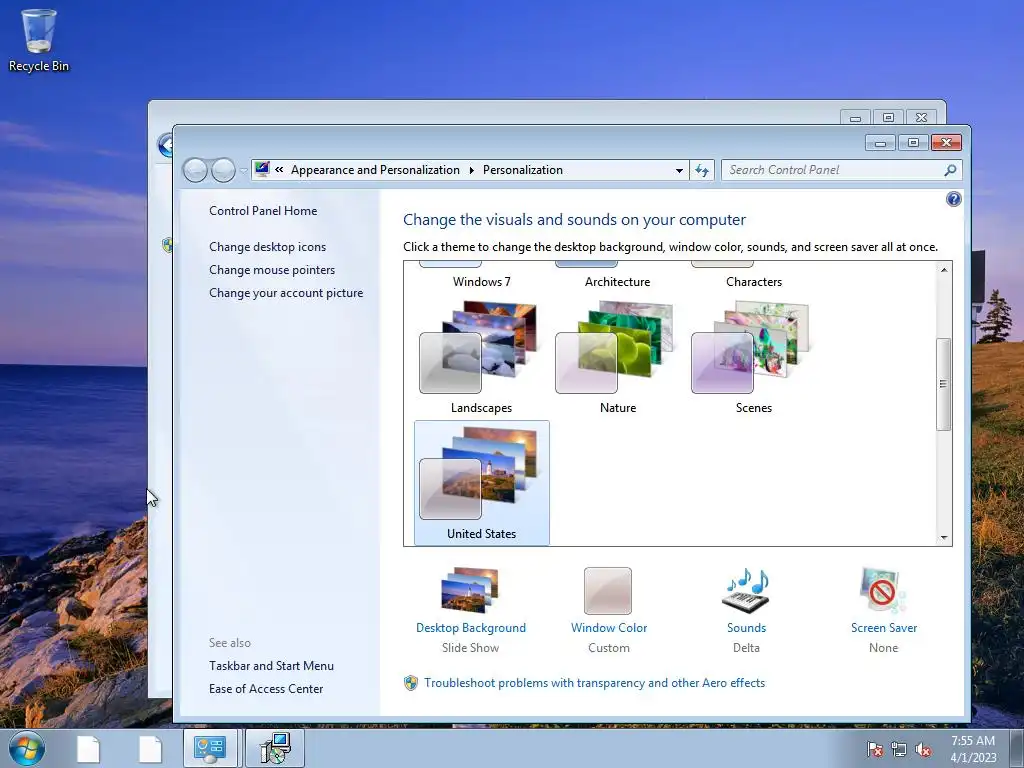The width and height of the screenshot is (1024, 768).
Task: Open the Window Color link
Action: coord(609,628)
